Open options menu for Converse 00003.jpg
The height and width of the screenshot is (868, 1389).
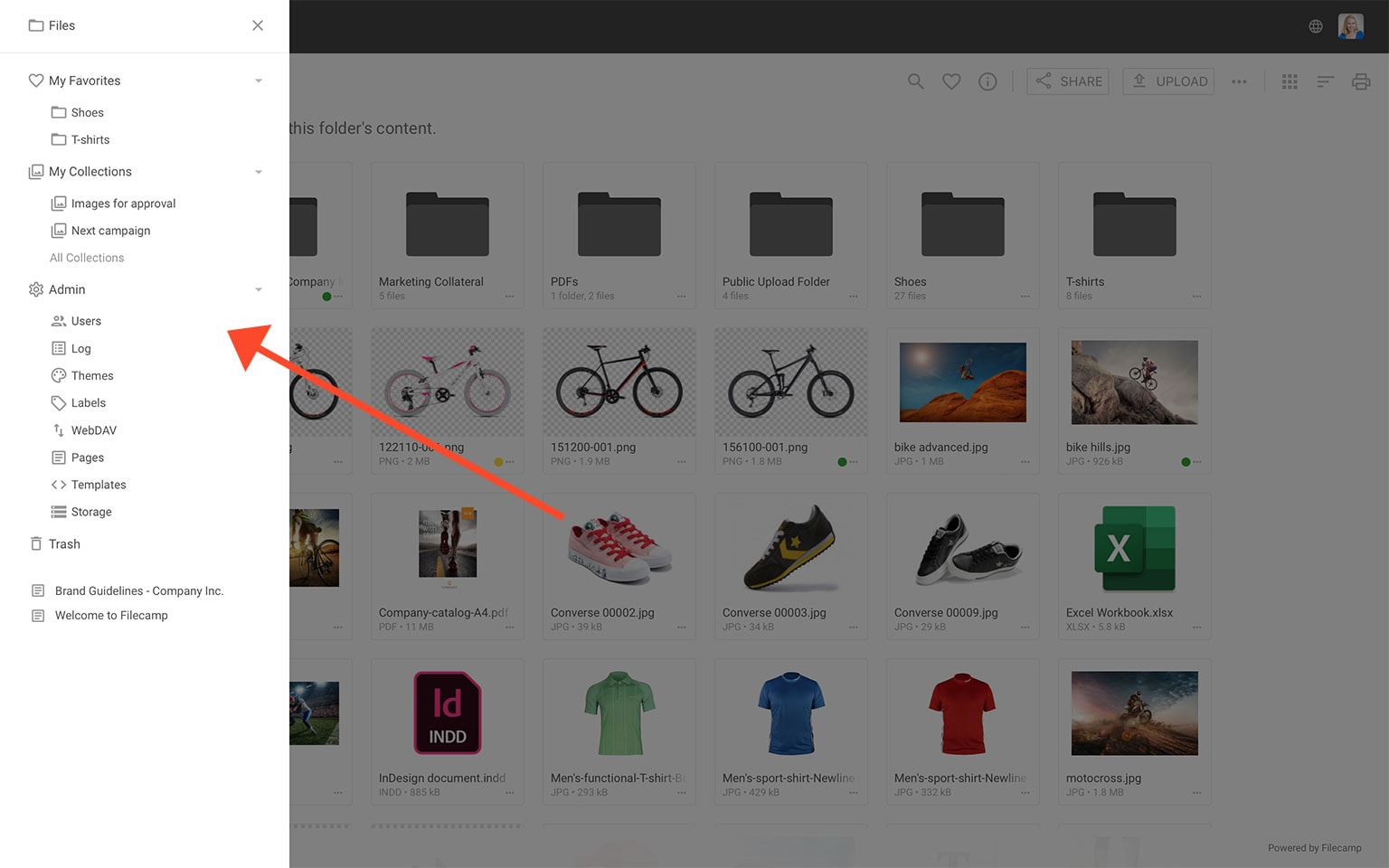click(853, 627)
